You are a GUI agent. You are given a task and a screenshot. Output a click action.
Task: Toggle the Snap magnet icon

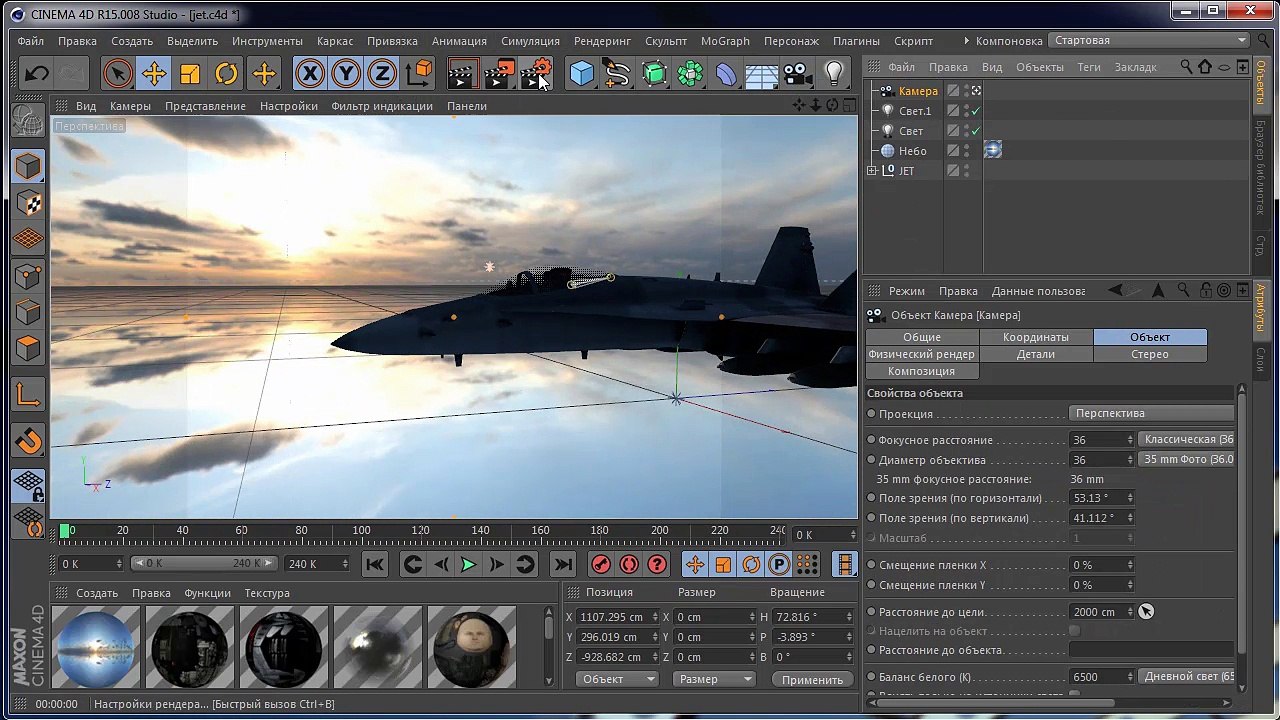click(28, 440)
